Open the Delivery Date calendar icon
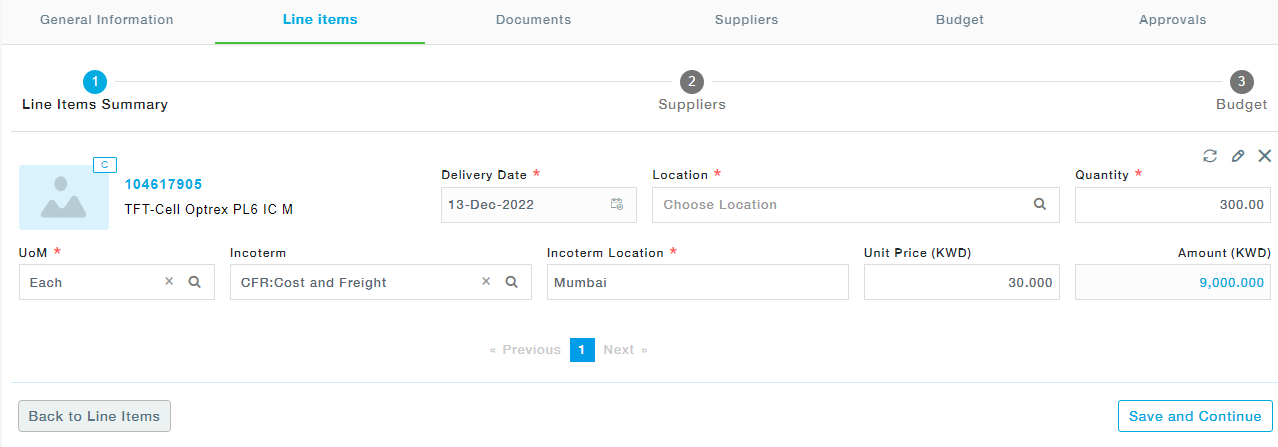 pos(617,204)
